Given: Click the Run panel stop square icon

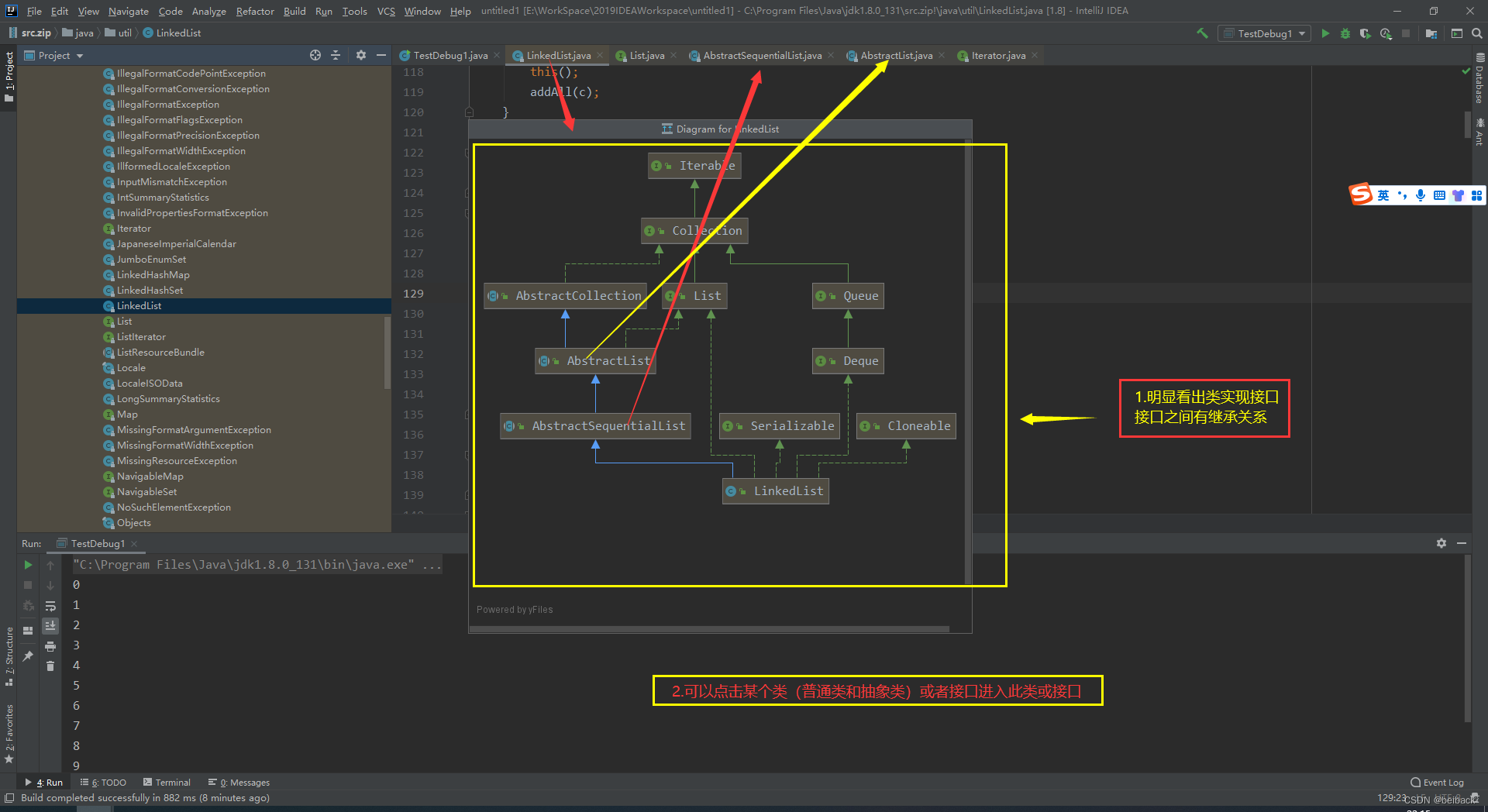Looking at the screenshot, I should pyautogui.click(x=28, y=585).
